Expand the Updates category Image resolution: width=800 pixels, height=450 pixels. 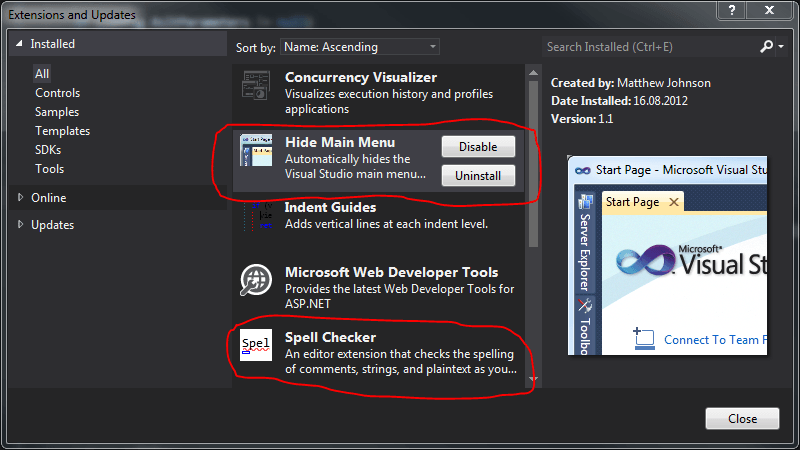click(x=20, y=224)
